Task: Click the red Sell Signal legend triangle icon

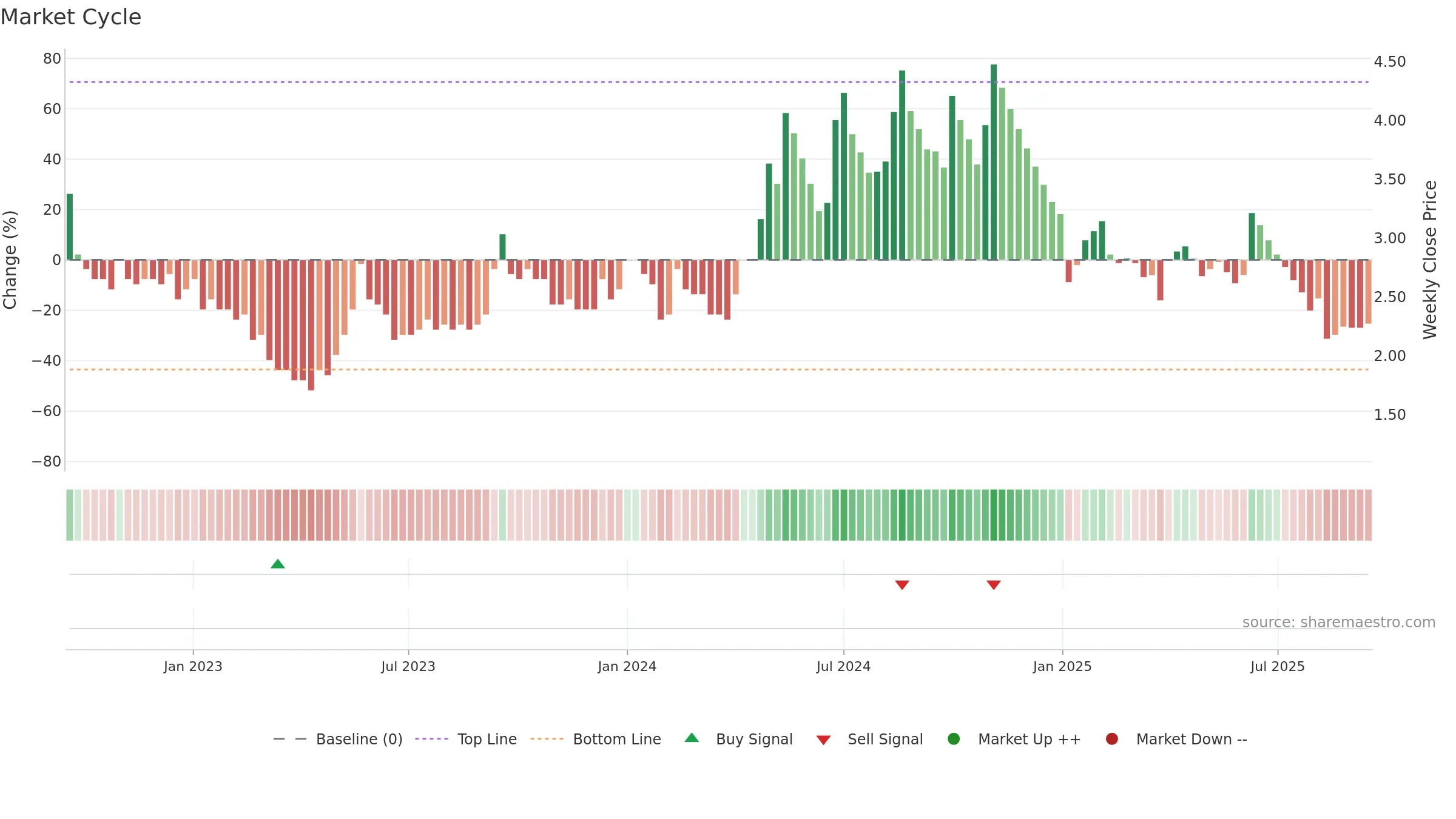Action: coord(823,740)
